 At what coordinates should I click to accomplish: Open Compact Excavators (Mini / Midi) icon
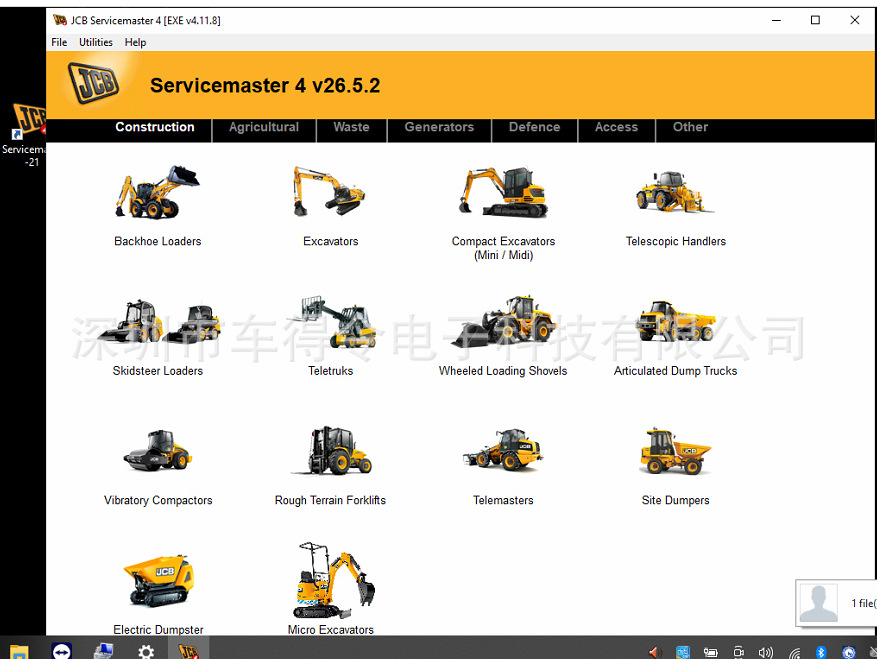tap(503, 192)
